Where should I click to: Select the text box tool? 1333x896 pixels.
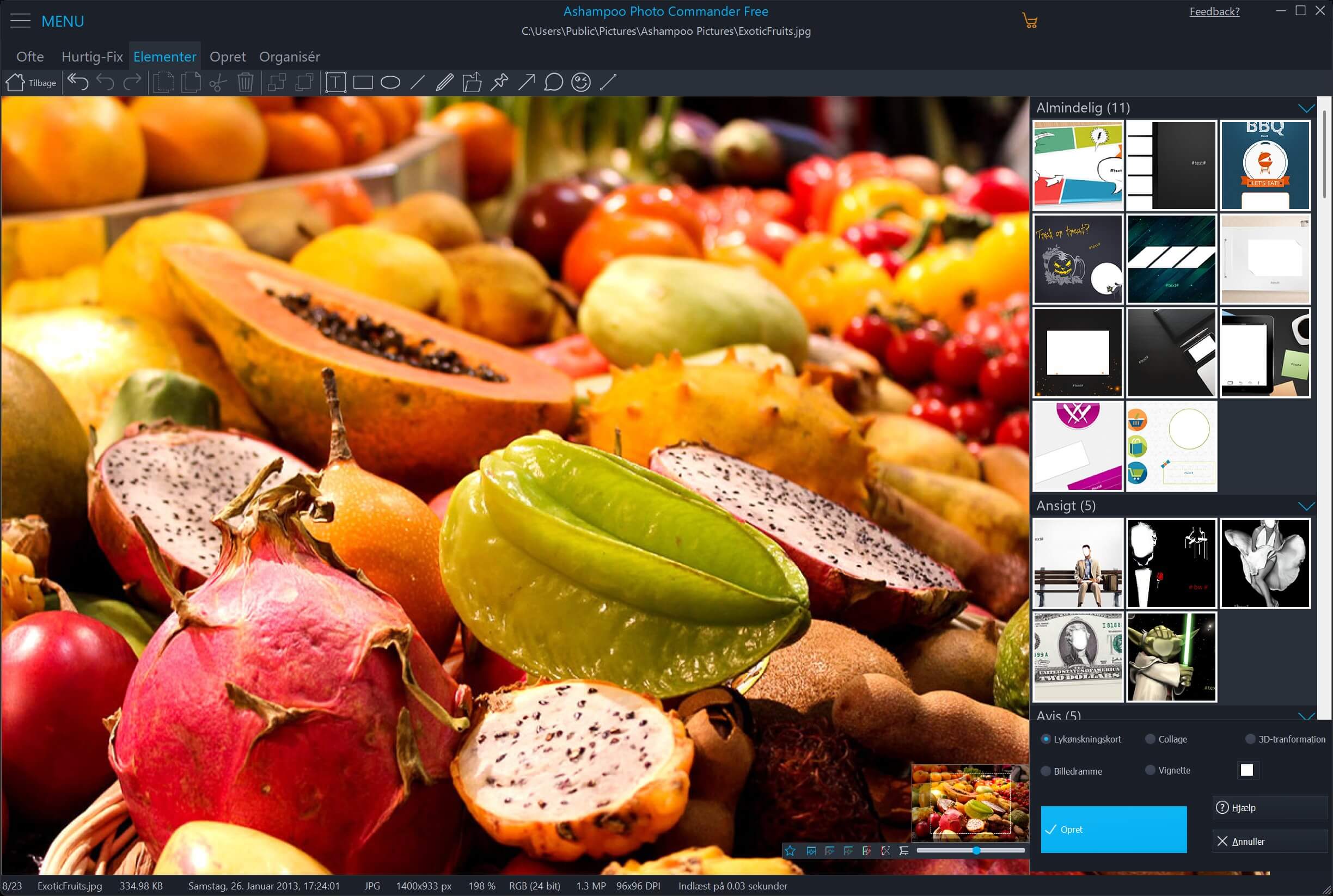[x=335, y=82]
